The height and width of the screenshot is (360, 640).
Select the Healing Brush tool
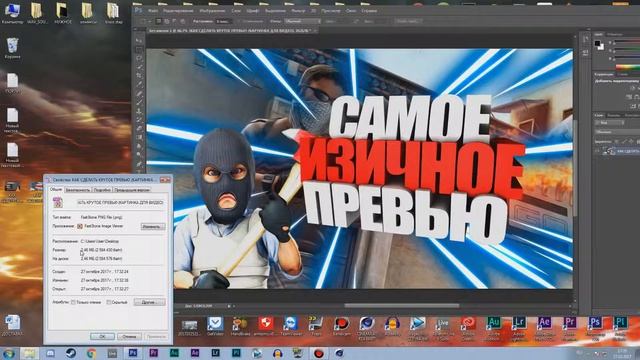click(139, 93)
